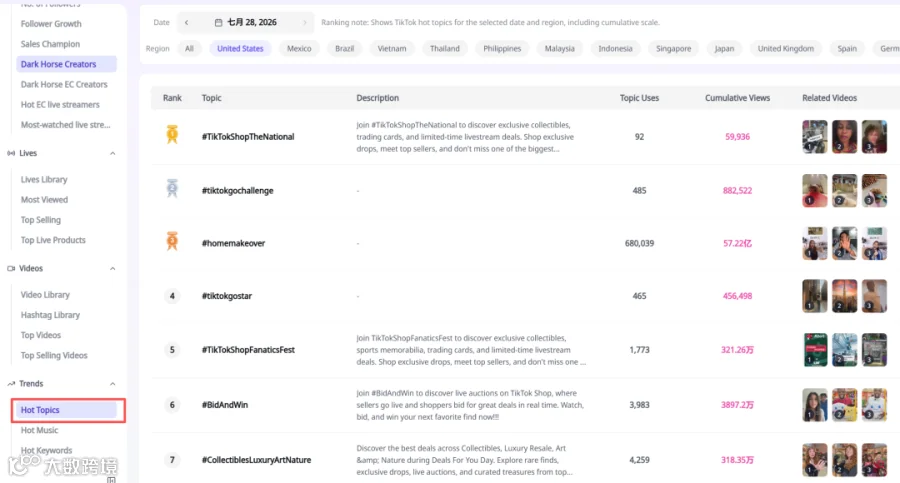The image size is (900, 483).
Task: Click the Topic Uses column header
Action: [639, 98]
